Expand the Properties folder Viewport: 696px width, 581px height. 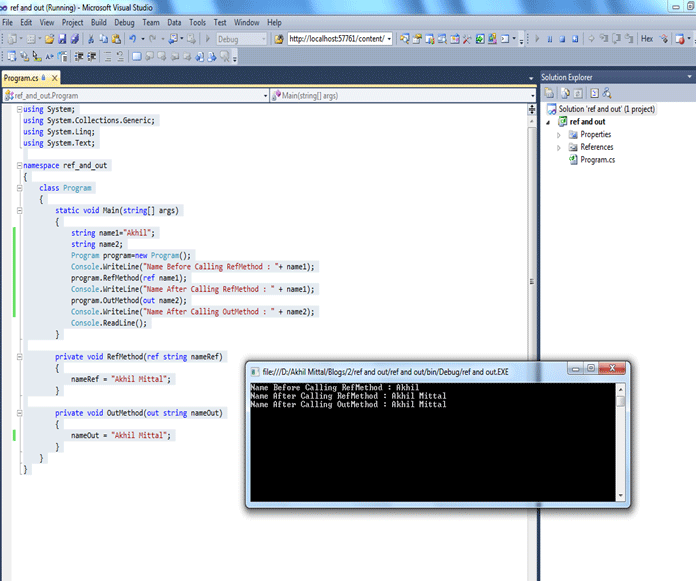(x=560, y=134)
